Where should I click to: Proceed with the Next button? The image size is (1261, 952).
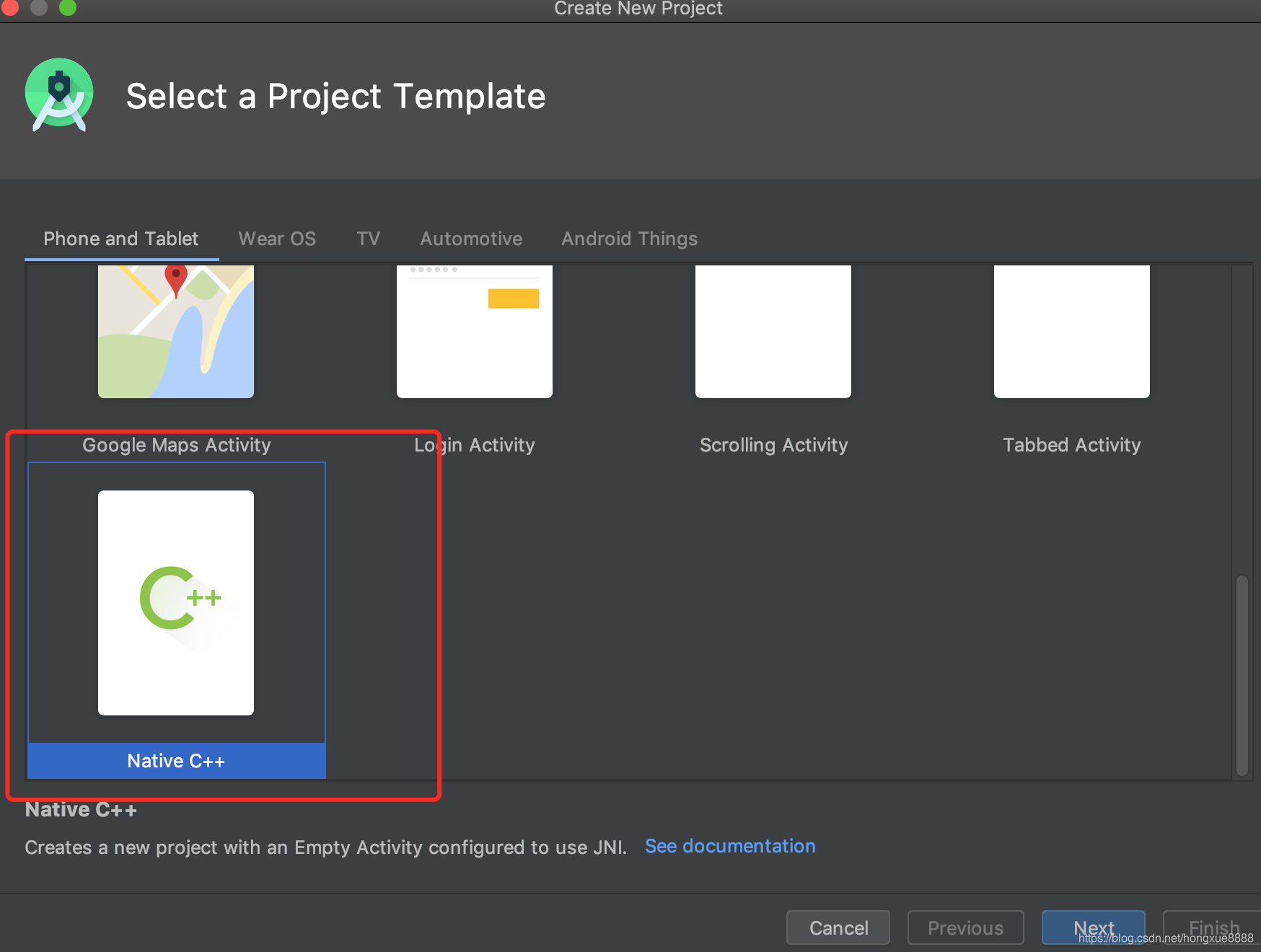tap(1094, 927)
